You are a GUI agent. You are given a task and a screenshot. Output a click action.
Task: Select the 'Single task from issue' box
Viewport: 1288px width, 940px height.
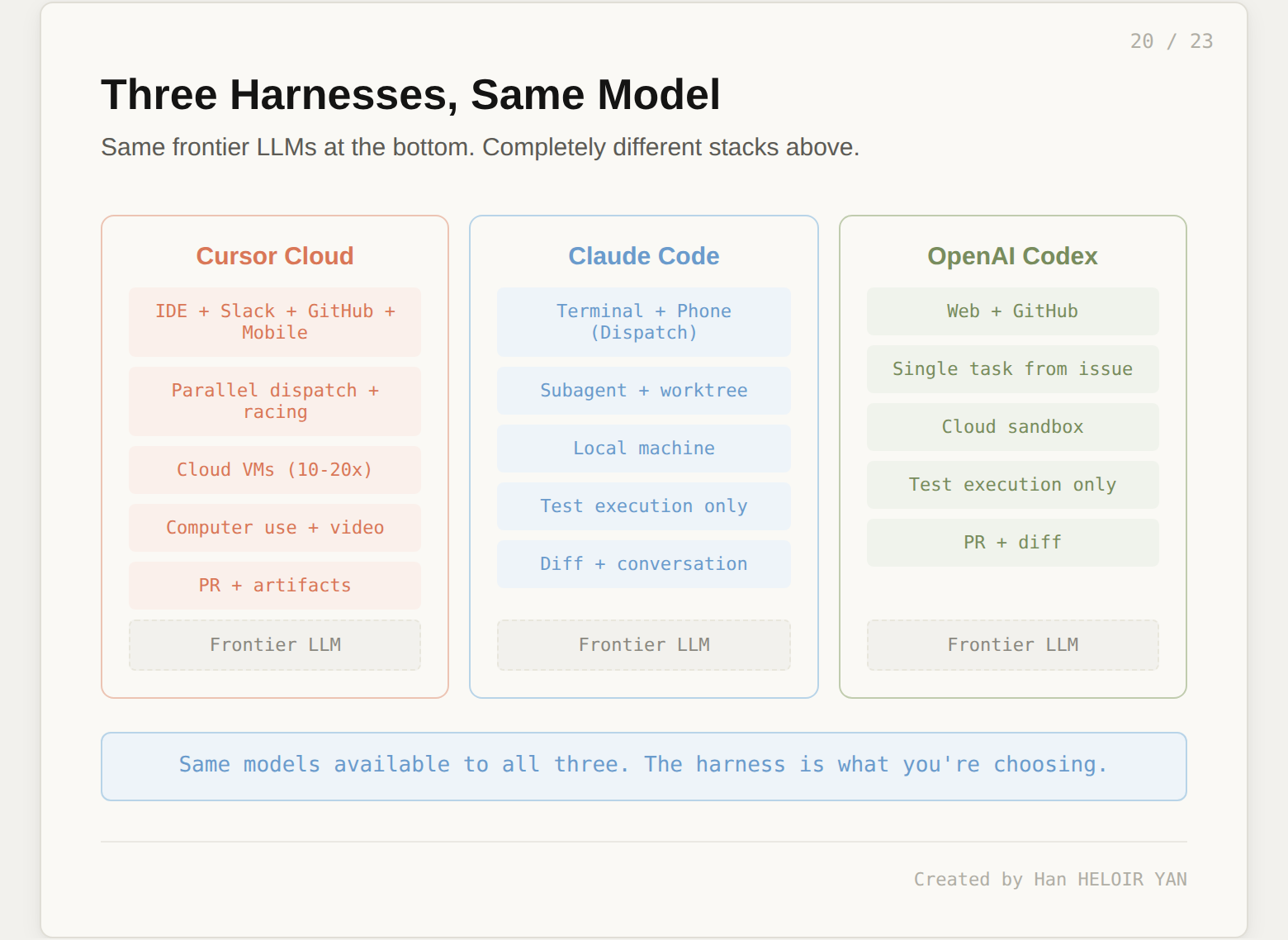pos(1012,368)
